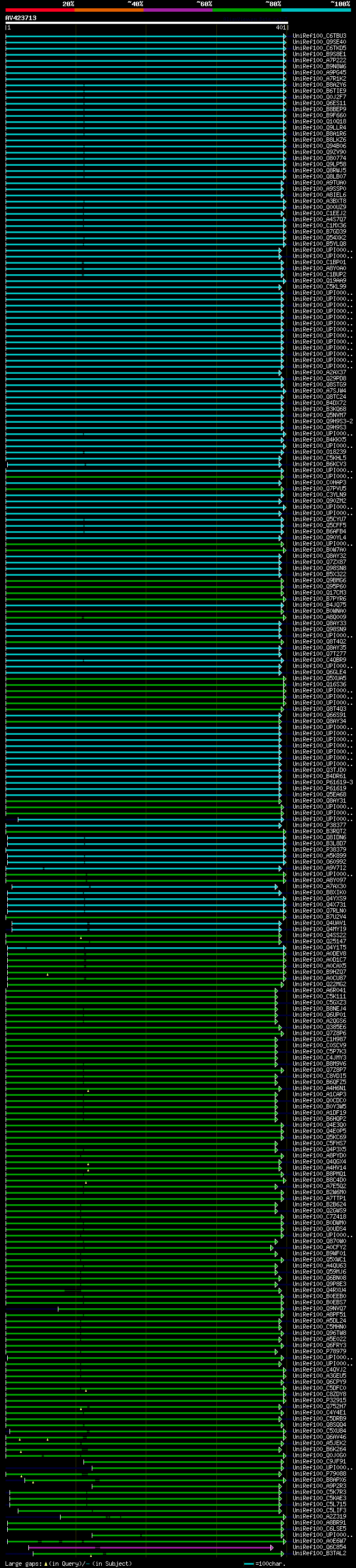Screen dimensions: 356x1568
Task: Select label UniRef100_B8A1R6
Action: point(319,134)
